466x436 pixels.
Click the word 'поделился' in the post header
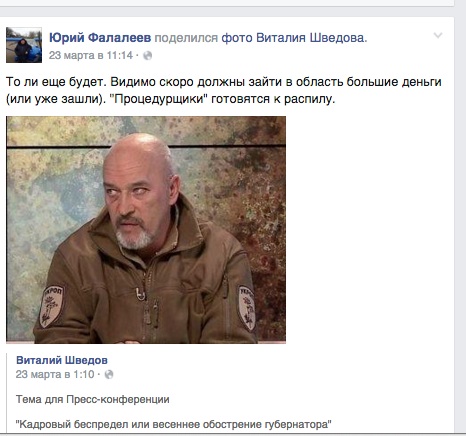tap(186, 38)
